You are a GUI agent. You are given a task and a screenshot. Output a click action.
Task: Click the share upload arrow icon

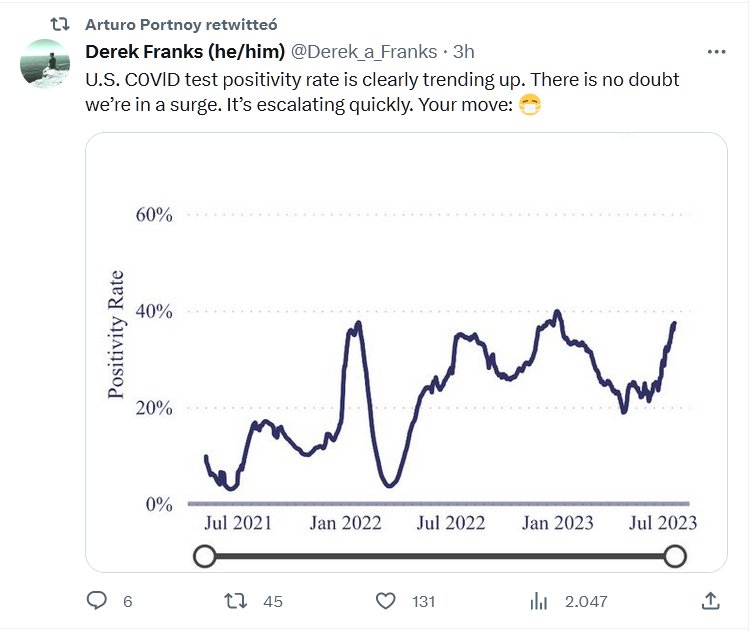click(710, 600)
